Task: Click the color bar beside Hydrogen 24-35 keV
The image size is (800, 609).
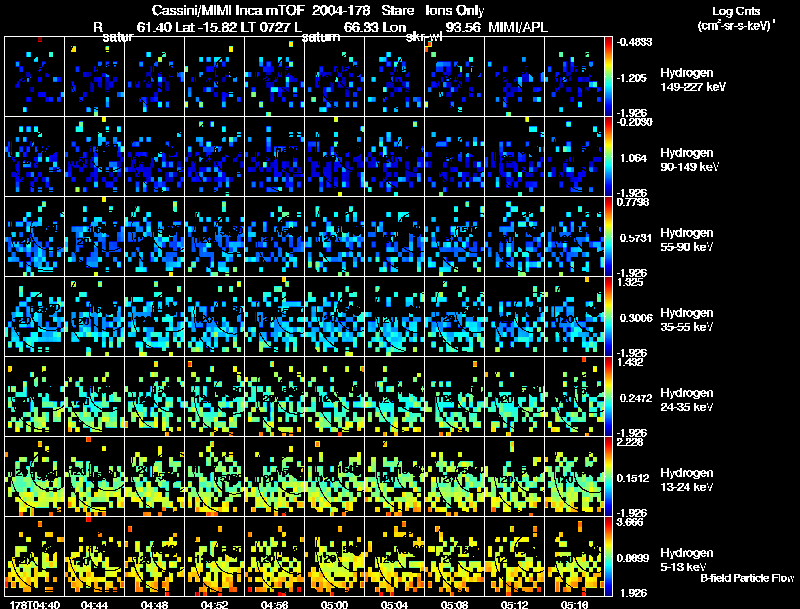Action: (608, 397)
